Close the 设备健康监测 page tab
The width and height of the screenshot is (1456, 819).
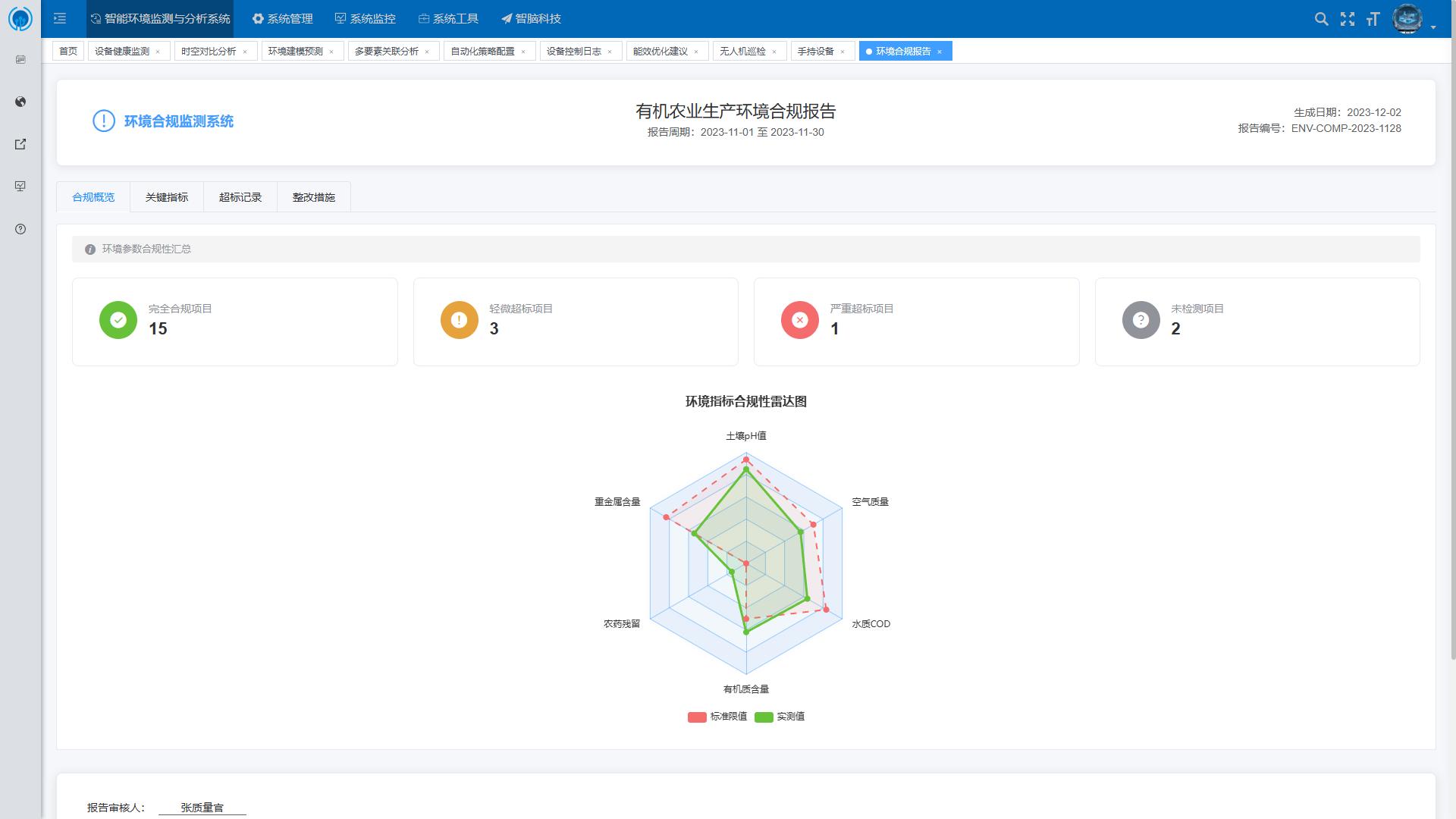(x=158, y=52)
